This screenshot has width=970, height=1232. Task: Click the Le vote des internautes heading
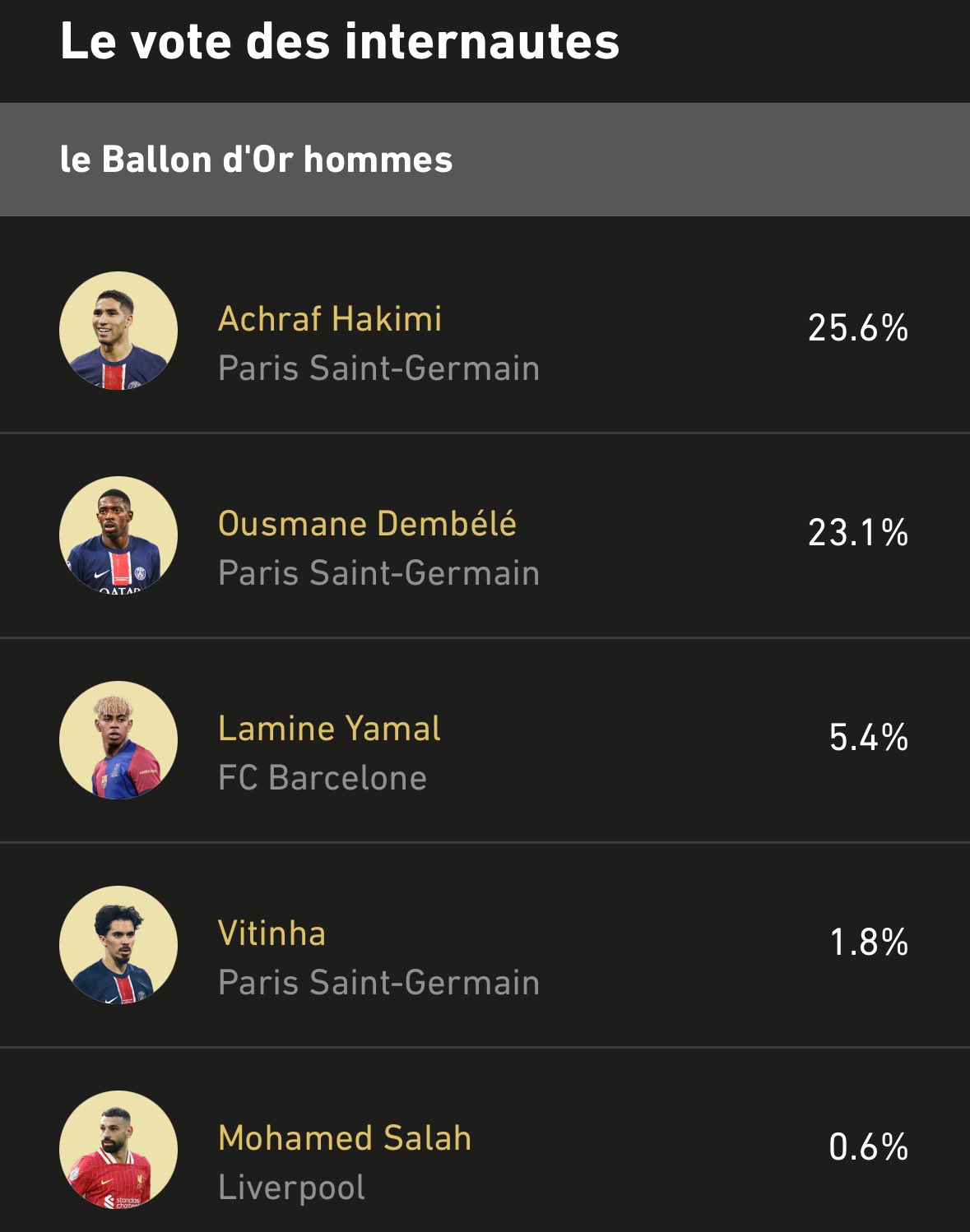point(340,41)
